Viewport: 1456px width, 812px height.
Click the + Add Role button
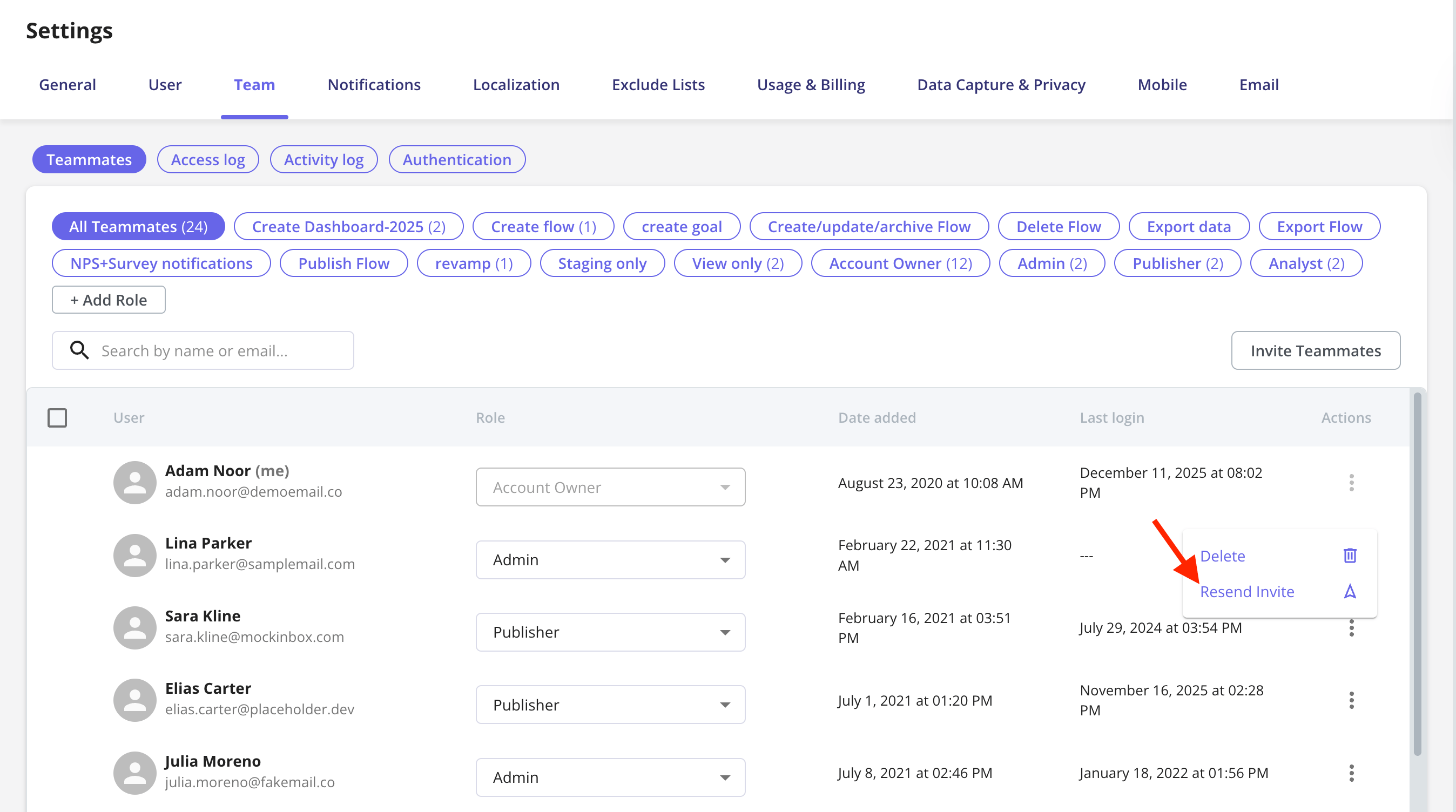[x=109, y=300]
